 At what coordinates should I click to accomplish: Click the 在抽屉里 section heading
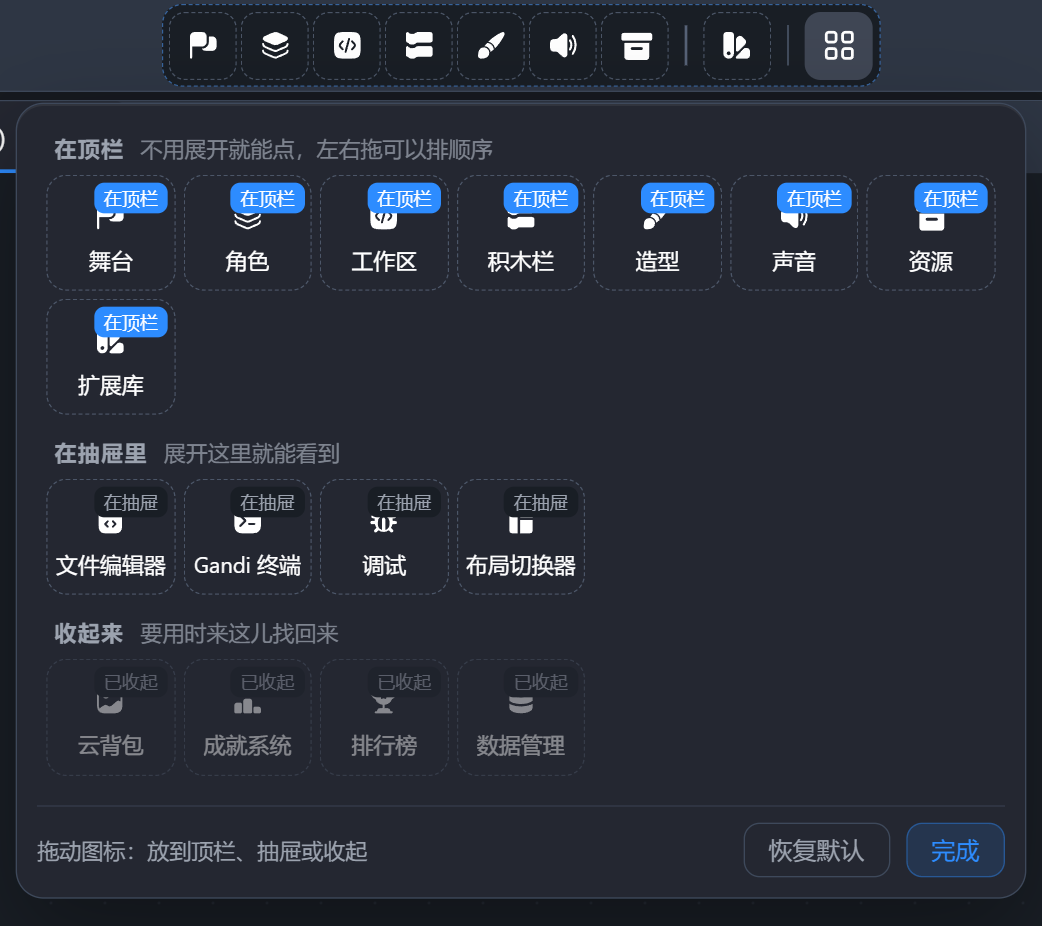coord(100,454)
